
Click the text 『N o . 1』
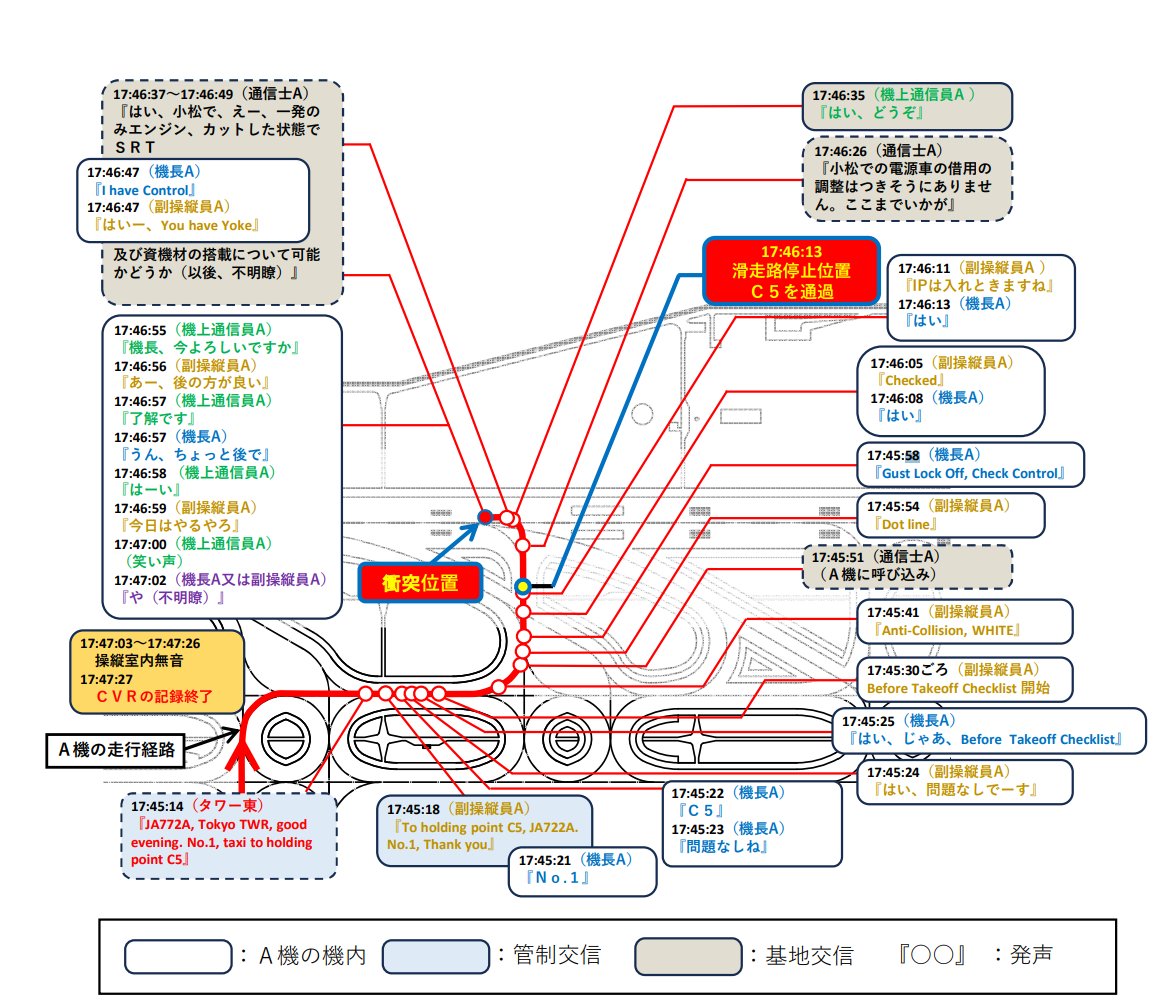point(558,877)
